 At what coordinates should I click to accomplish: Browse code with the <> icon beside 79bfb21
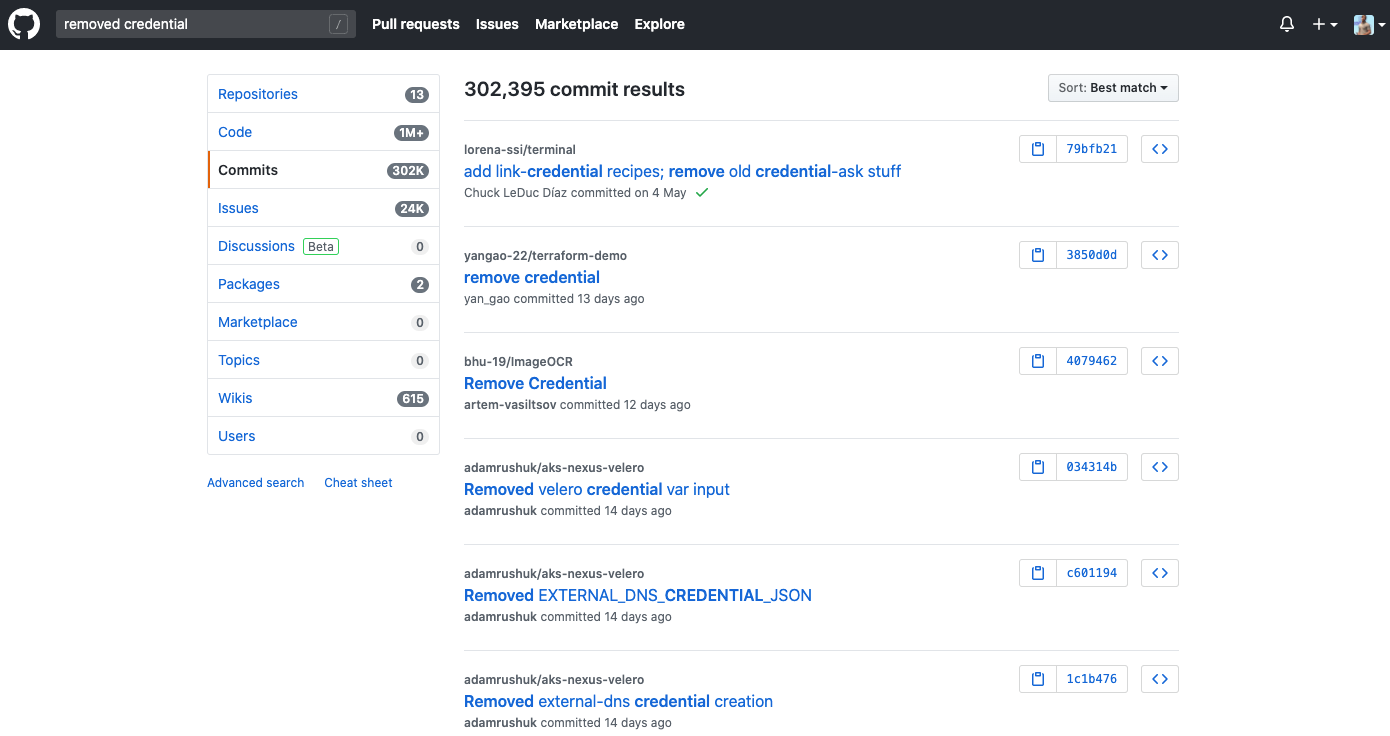pyautogui.click(x=1159, y=148)
